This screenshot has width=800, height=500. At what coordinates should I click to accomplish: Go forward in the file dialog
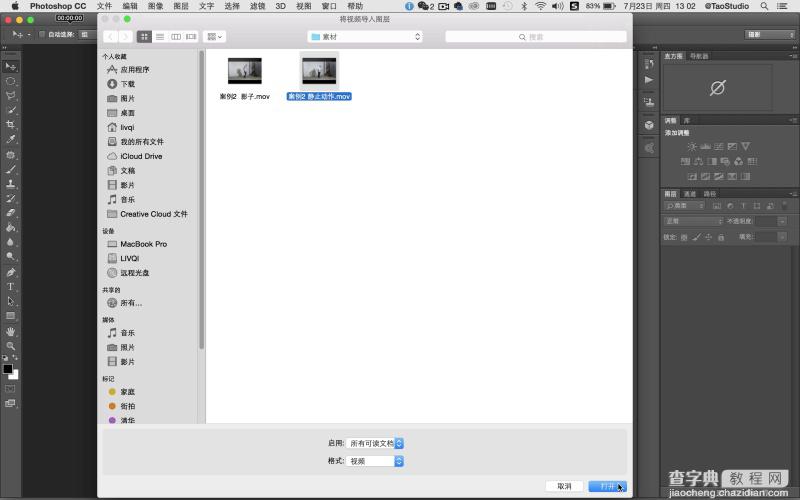(x=125, y=37)
